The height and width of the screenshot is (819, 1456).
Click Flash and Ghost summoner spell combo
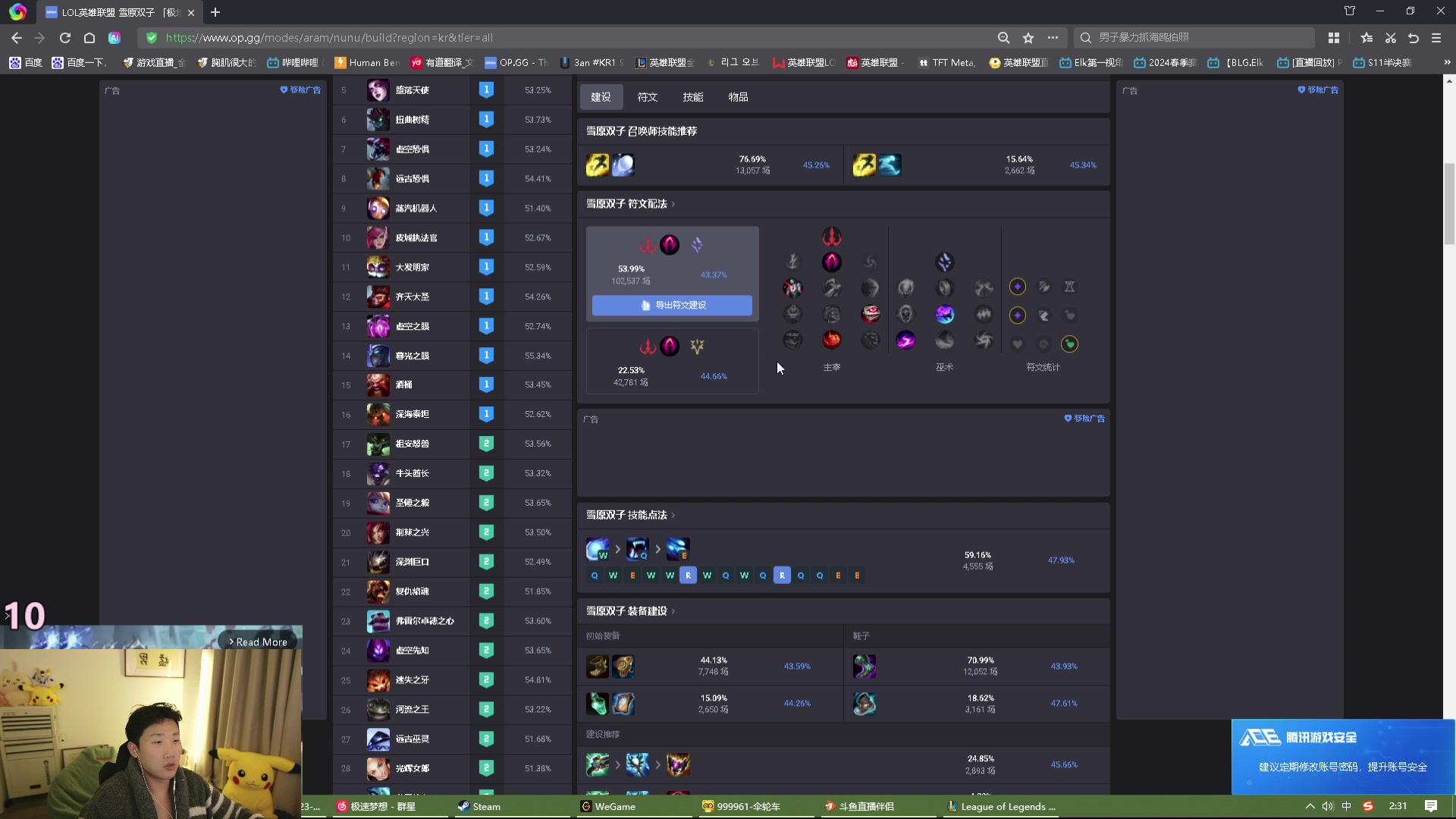(877, 165)
